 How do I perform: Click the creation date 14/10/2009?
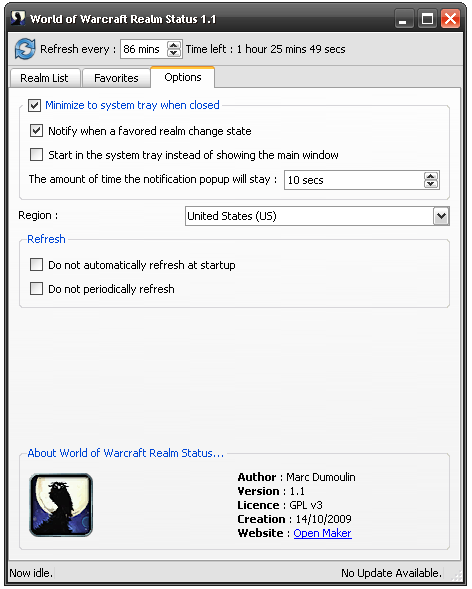(x=323, y=519)
